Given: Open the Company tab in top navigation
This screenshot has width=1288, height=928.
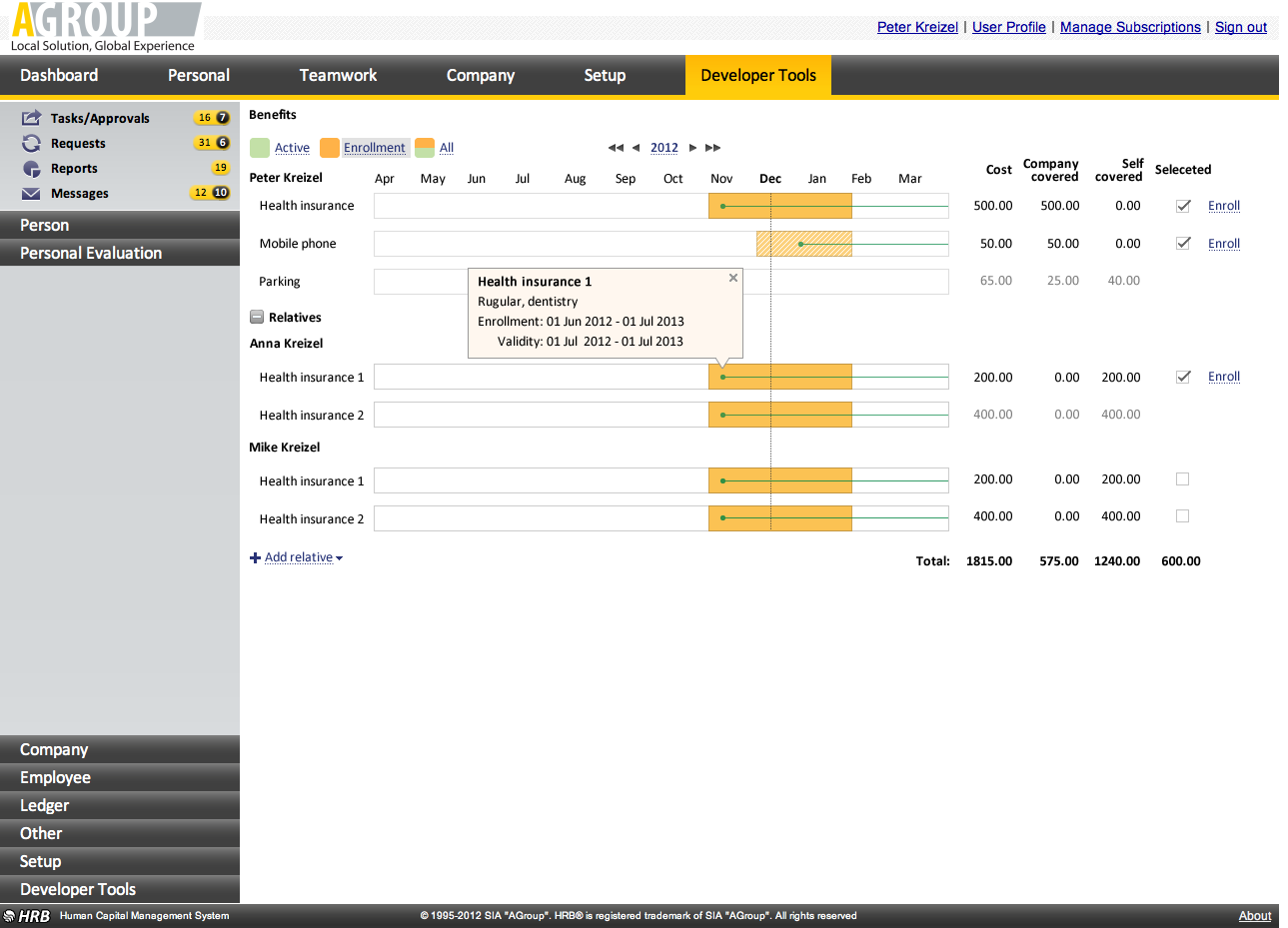Looking at the screenshot, I should 480,75.
